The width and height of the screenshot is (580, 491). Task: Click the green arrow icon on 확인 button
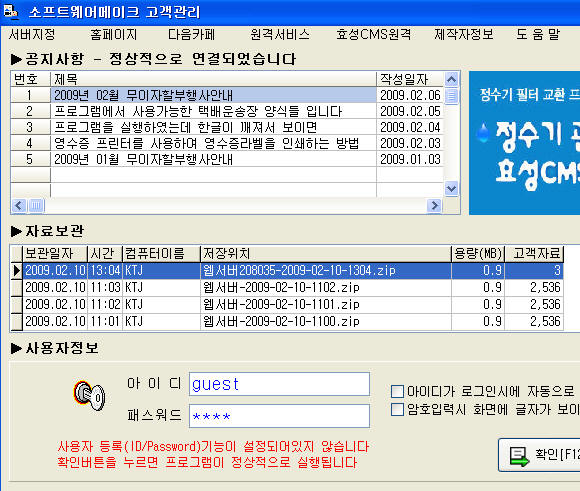(519, 457)
